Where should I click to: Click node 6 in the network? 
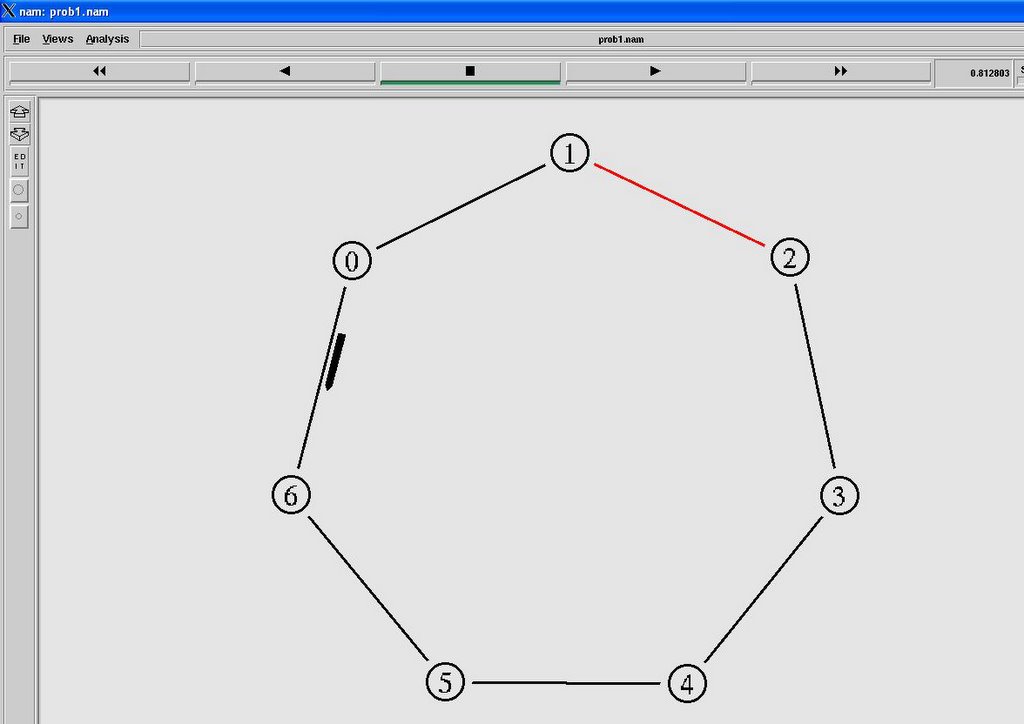tap(291, 495)
